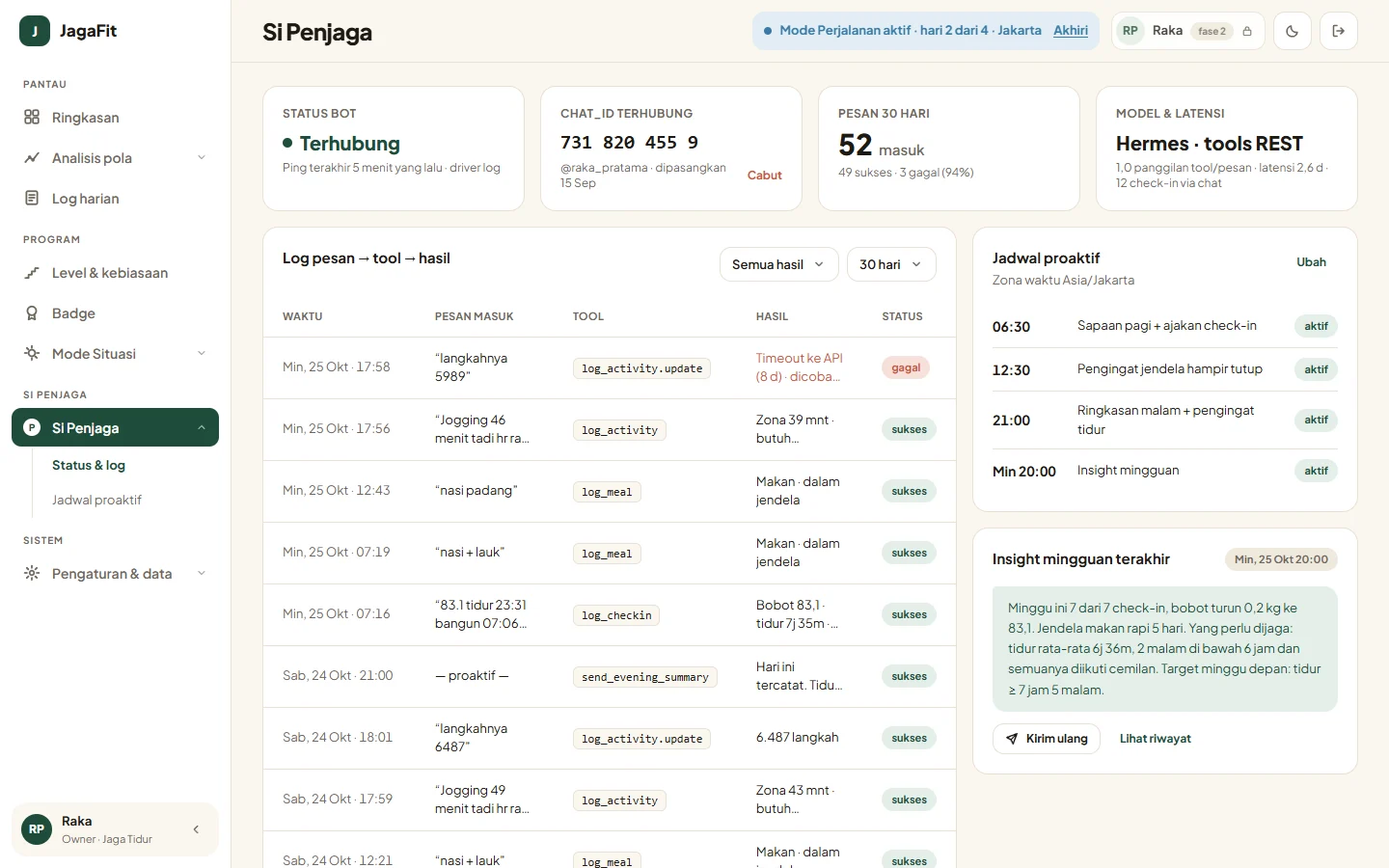Viewport: 1389px width, 868px height.
Task: Click Akhiri to end Mode Perjalanan
Action: click(1071, 31)
